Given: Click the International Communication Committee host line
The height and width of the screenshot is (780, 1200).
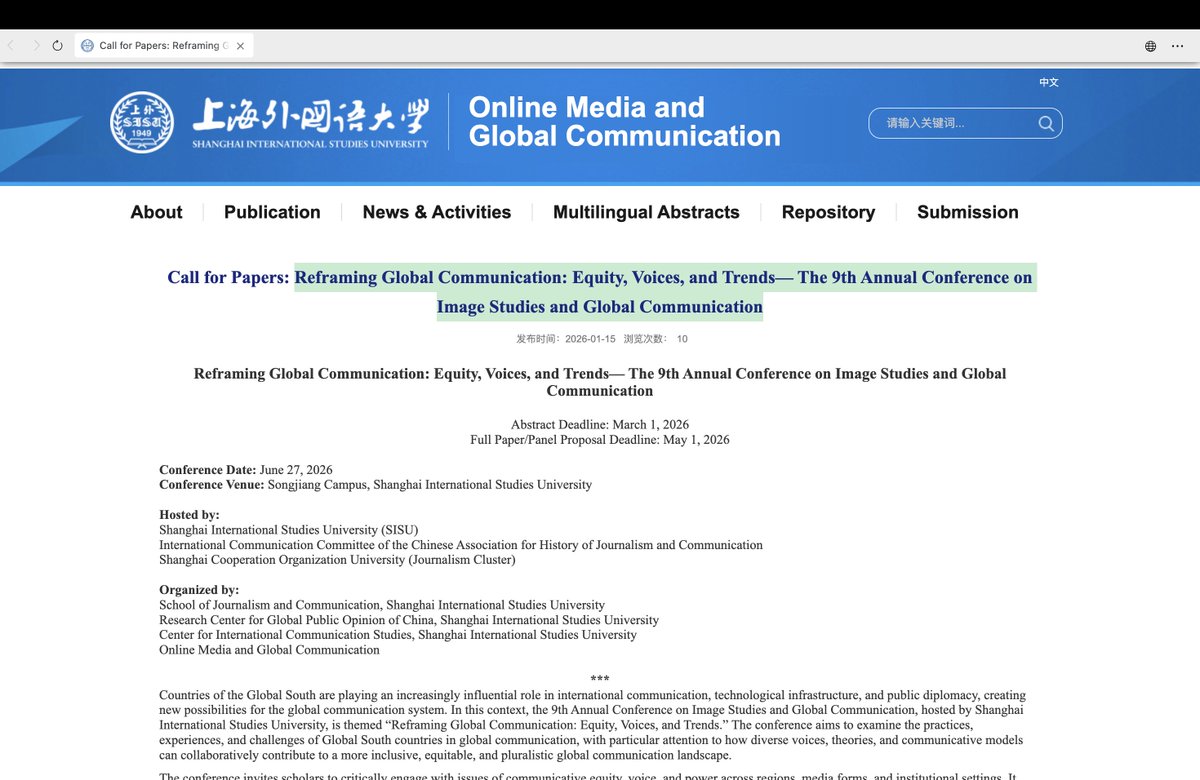Looking at the screenshot, I should (x=461, y=545).
